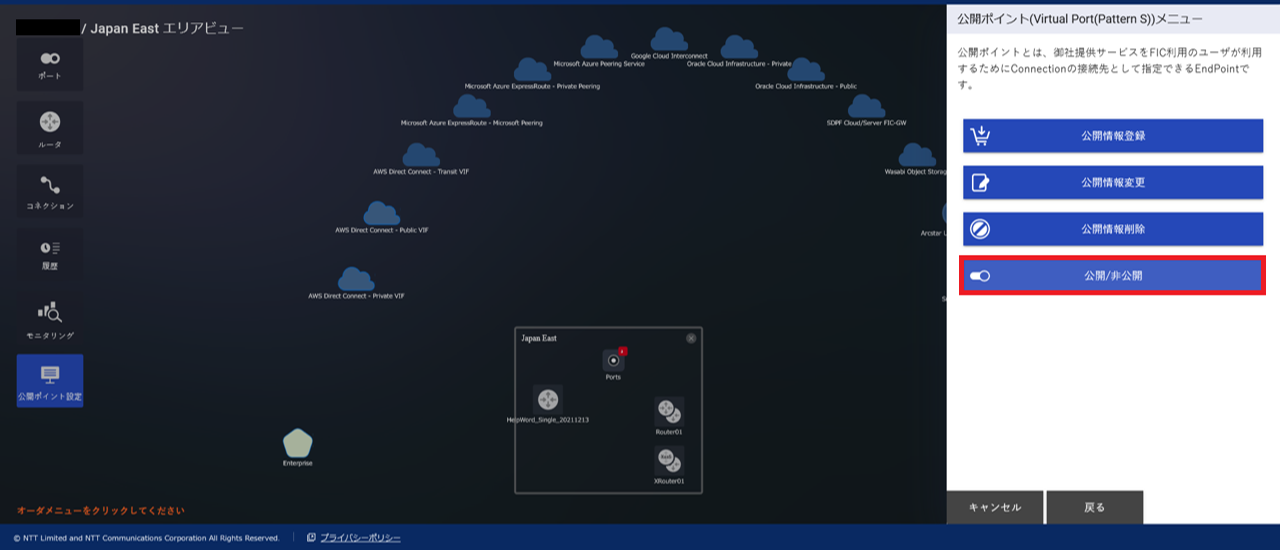Click the Ports icon in Japan East
1280x550 pixels.
coord(613,360)
